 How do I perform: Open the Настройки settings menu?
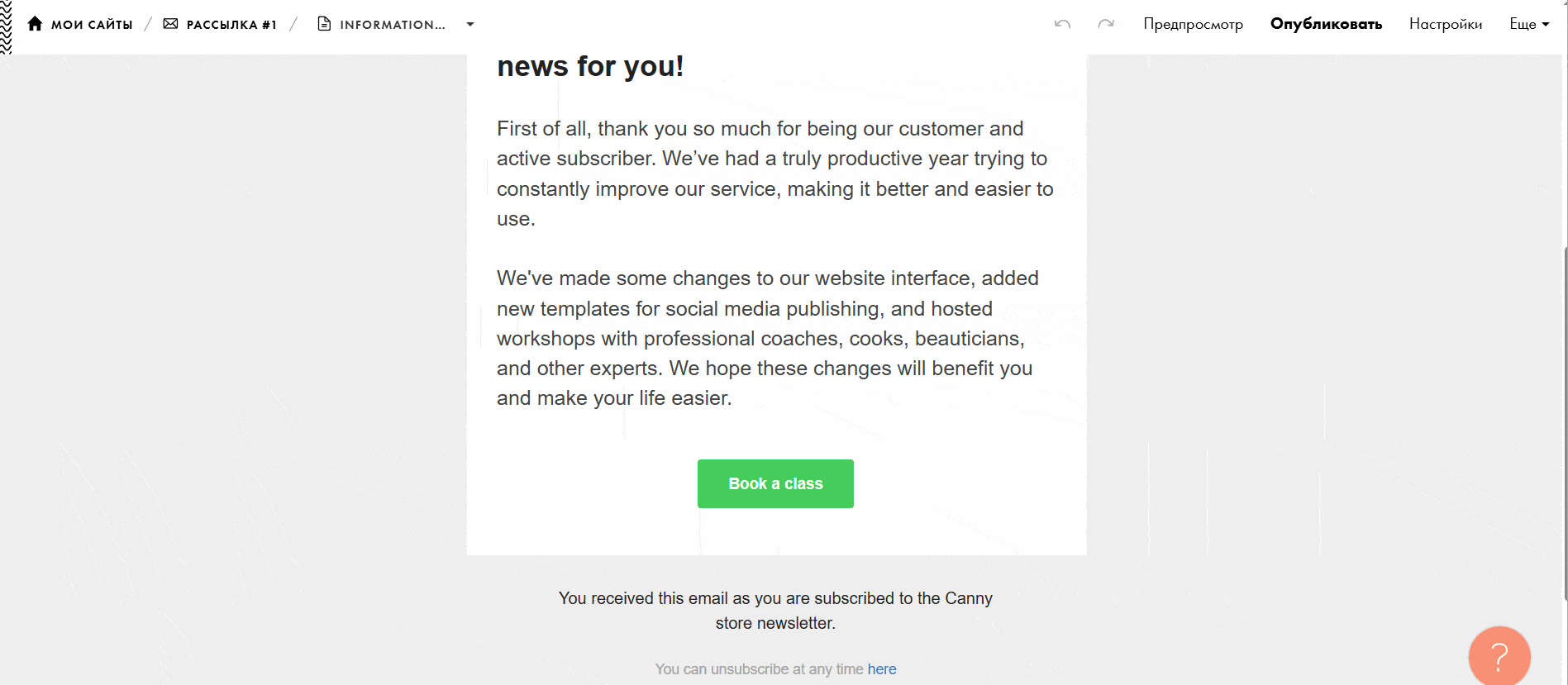pos(1445,24)
